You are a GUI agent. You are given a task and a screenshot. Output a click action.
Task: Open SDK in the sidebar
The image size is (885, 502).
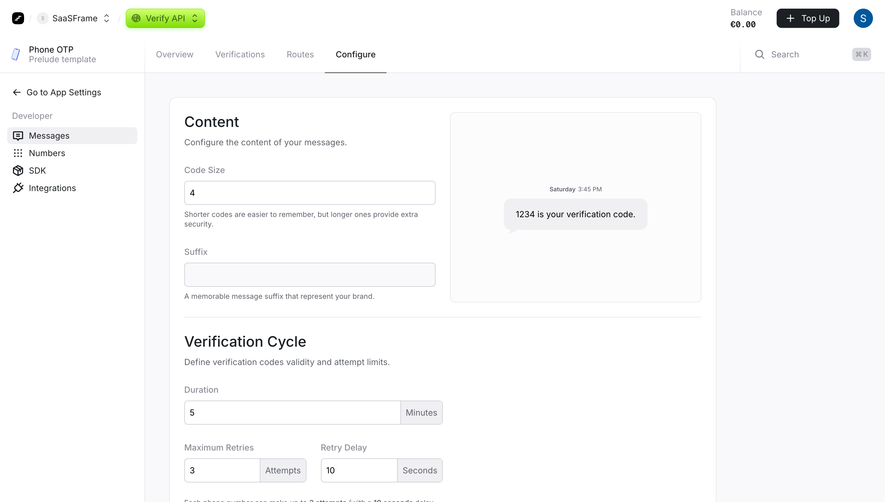72,171
